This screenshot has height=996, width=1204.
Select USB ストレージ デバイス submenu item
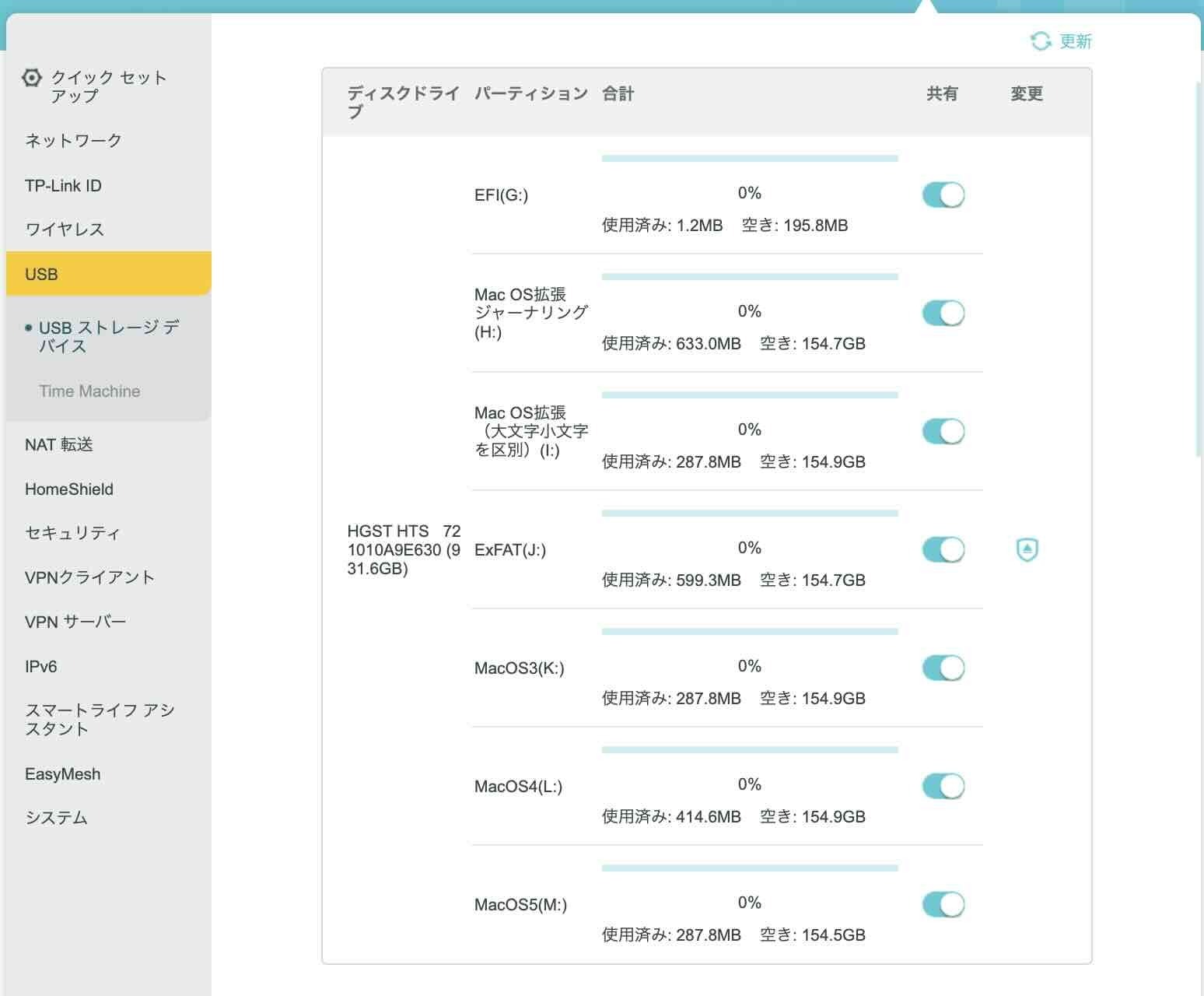pos(108,337)
